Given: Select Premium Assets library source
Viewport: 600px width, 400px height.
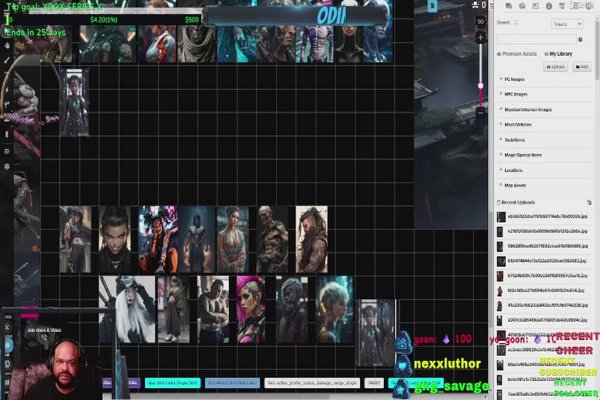Looking at the screenshot, I should pyautogui.click(x=517, y=54).
